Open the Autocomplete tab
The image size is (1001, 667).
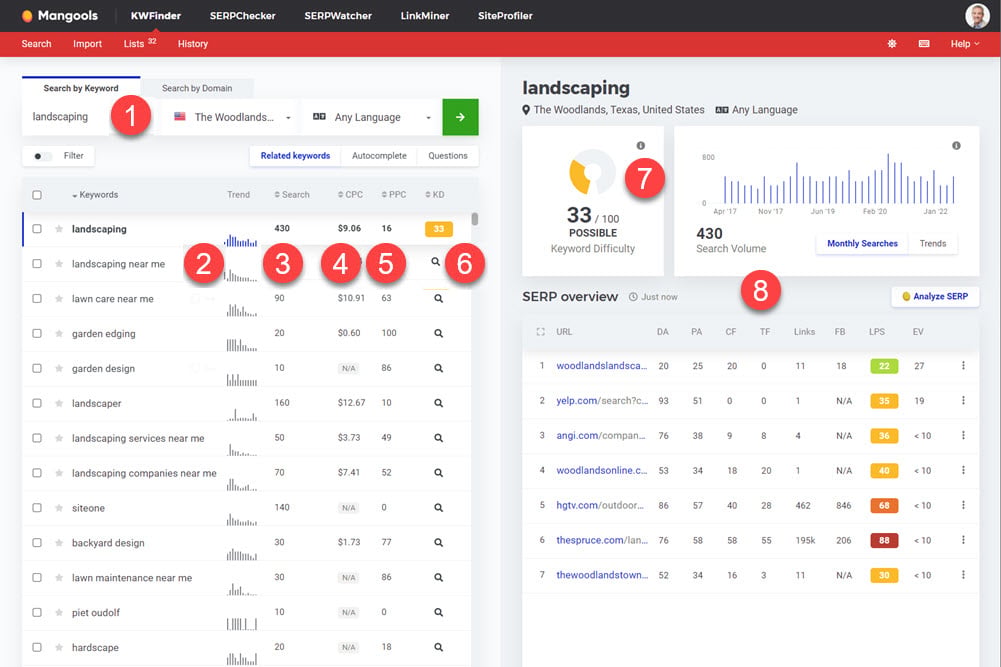click(x=379, y=156)
